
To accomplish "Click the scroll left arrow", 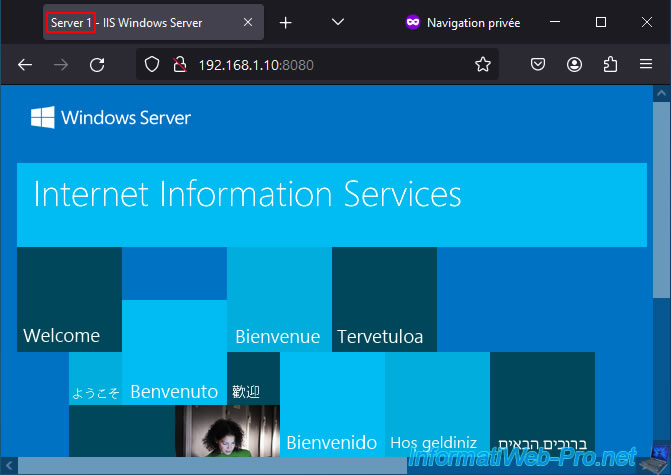I will pos(9,466).
